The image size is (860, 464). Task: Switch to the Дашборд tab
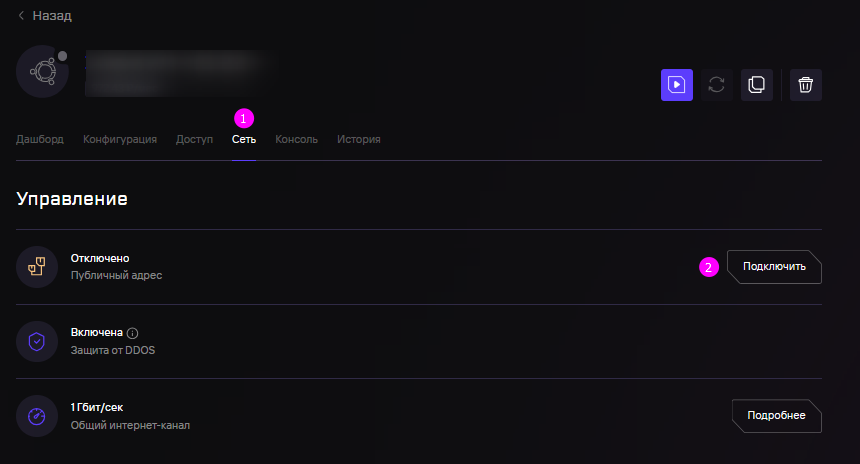coord(39,139)
